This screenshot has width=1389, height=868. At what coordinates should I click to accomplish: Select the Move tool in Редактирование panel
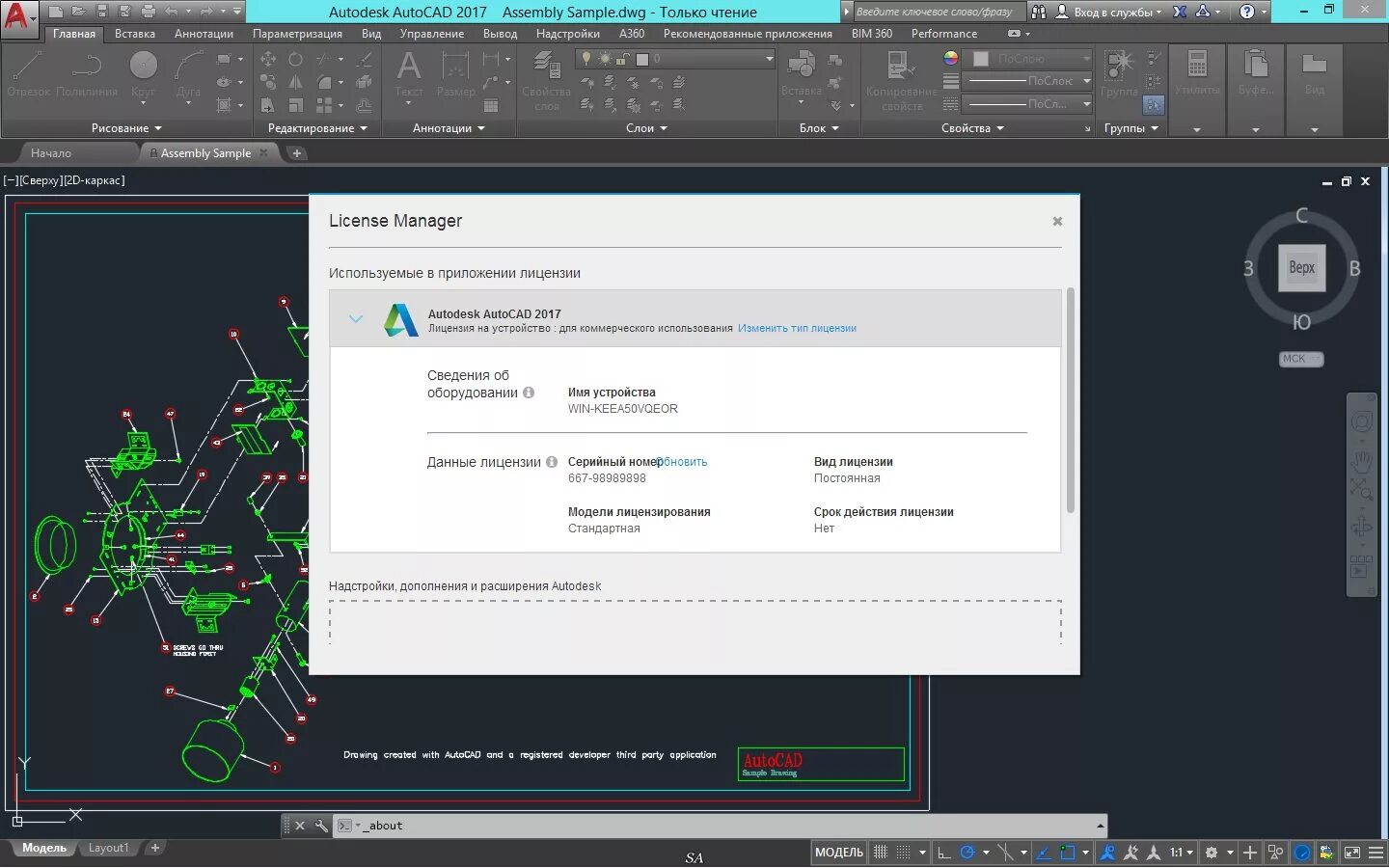[268, 59]
